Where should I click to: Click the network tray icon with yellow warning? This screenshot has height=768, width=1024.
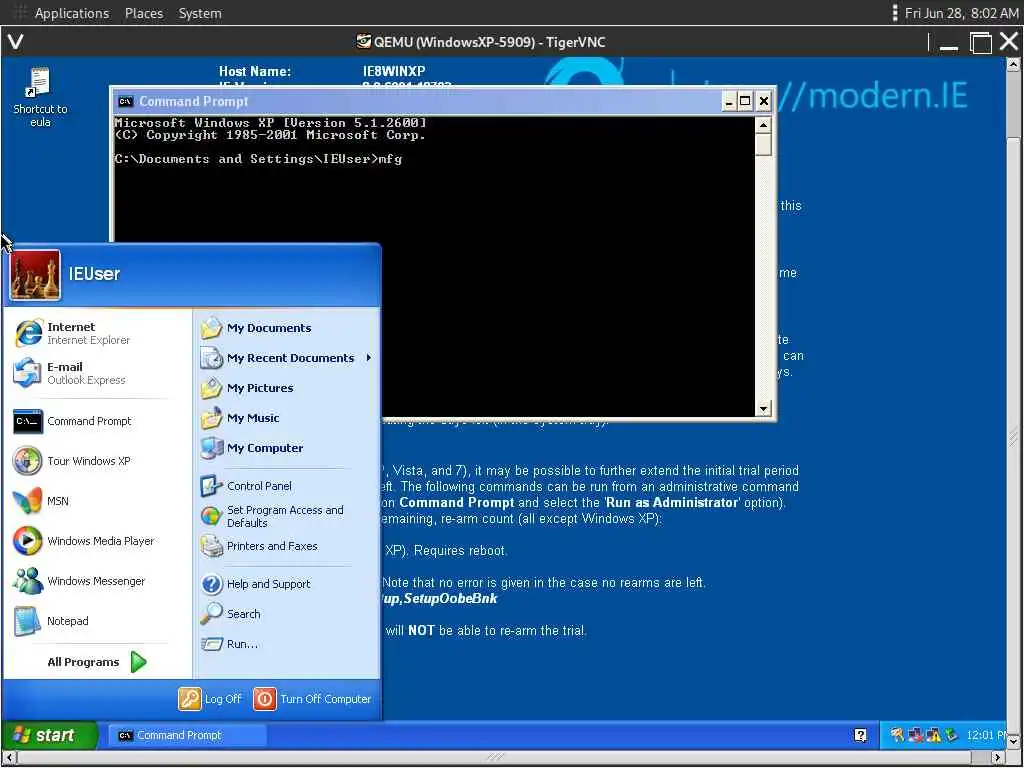pyautogui.click(x=933, y=735)
